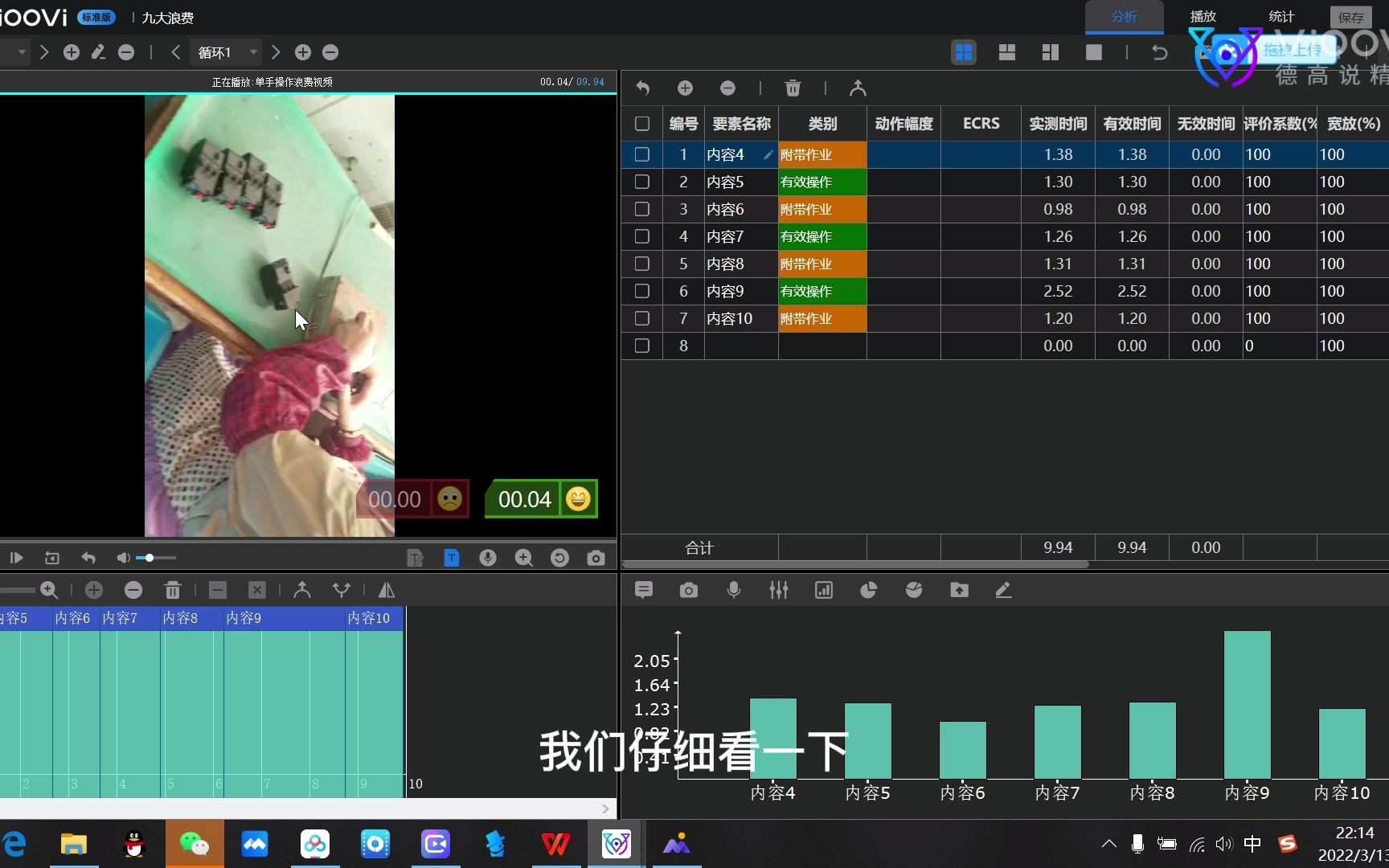This screenshot has height=868, width=1389.
Task: Check the box for row 内容9
Action: tap(641, 291)
